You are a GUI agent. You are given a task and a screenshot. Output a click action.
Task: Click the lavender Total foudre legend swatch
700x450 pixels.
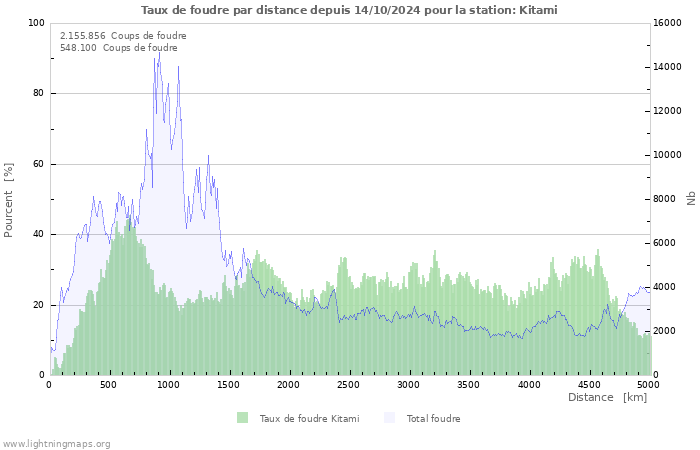tap(390, 418)
